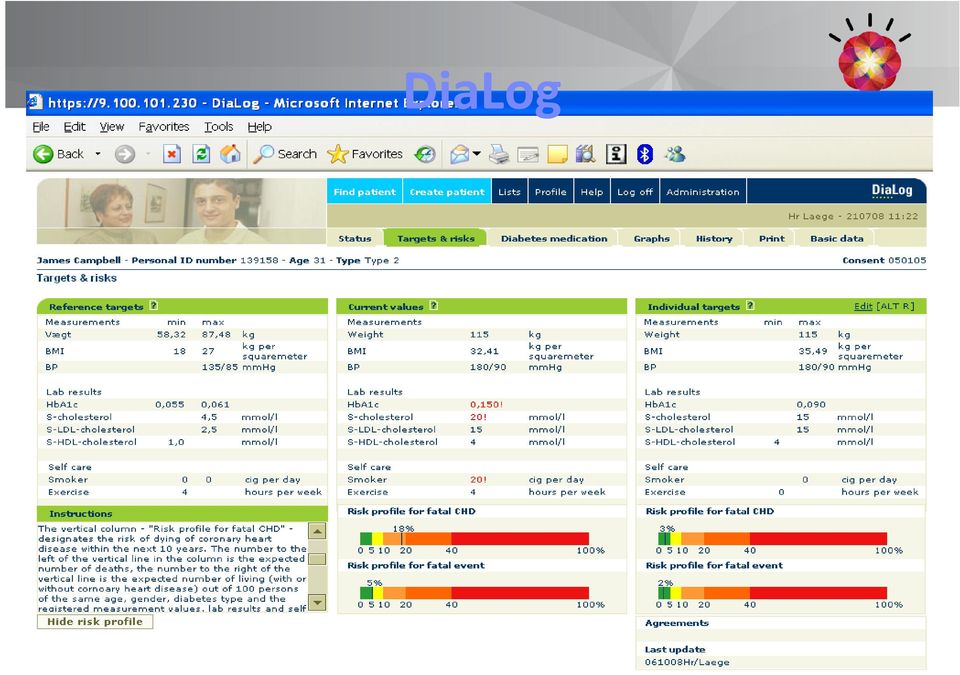Open the History tab of the patient record
The width and height of the screenshot is (960, 675).
coord(714,238)
